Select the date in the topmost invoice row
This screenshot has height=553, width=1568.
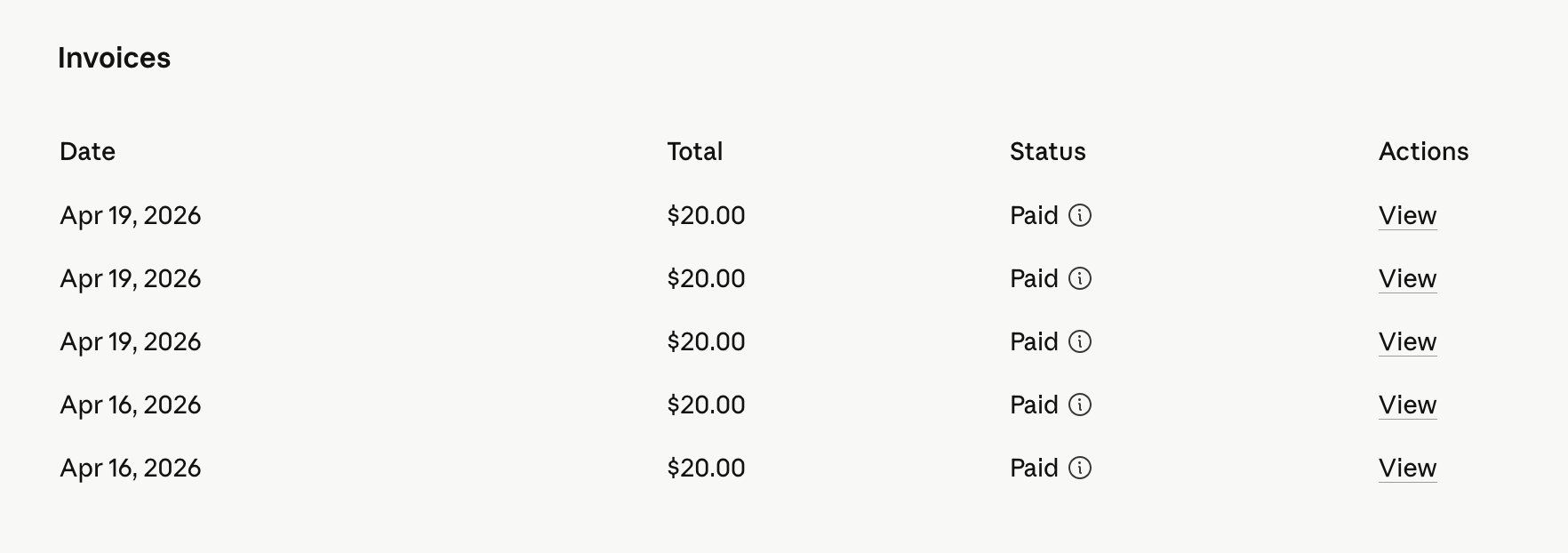click(x=130, y=216)
